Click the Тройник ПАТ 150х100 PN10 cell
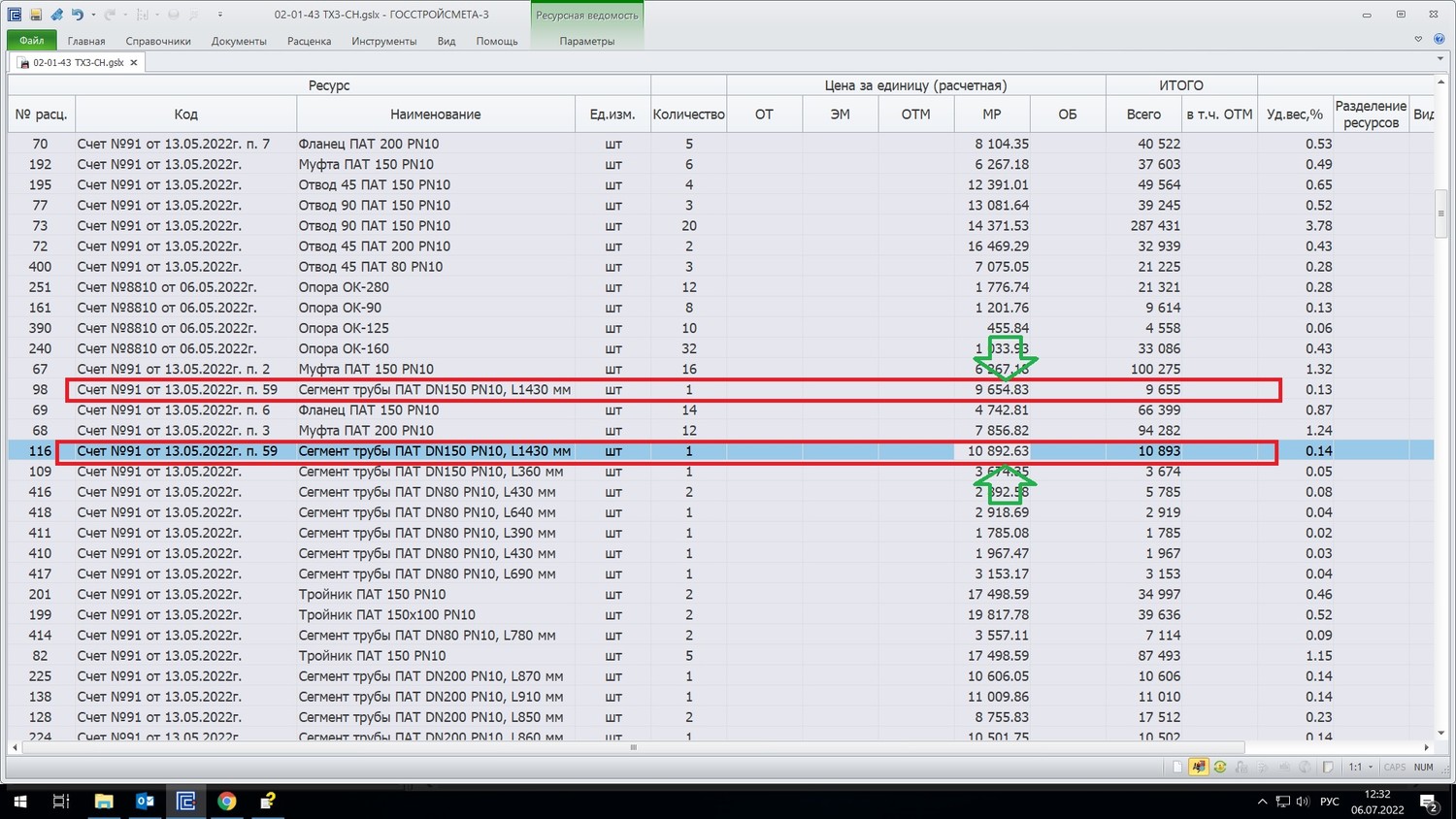The width and height of the screenshot is (1456, 819). click(436, 614)
